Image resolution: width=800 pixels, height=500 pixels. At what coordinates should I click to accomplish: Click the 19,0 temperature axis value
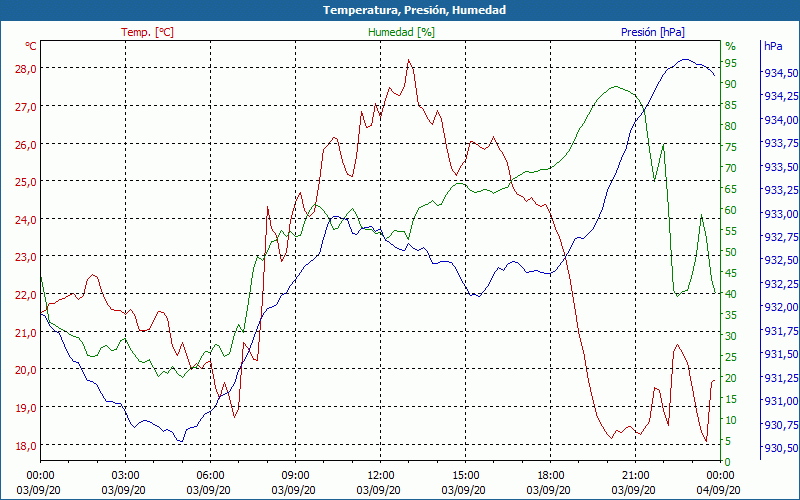click(26, 408)
